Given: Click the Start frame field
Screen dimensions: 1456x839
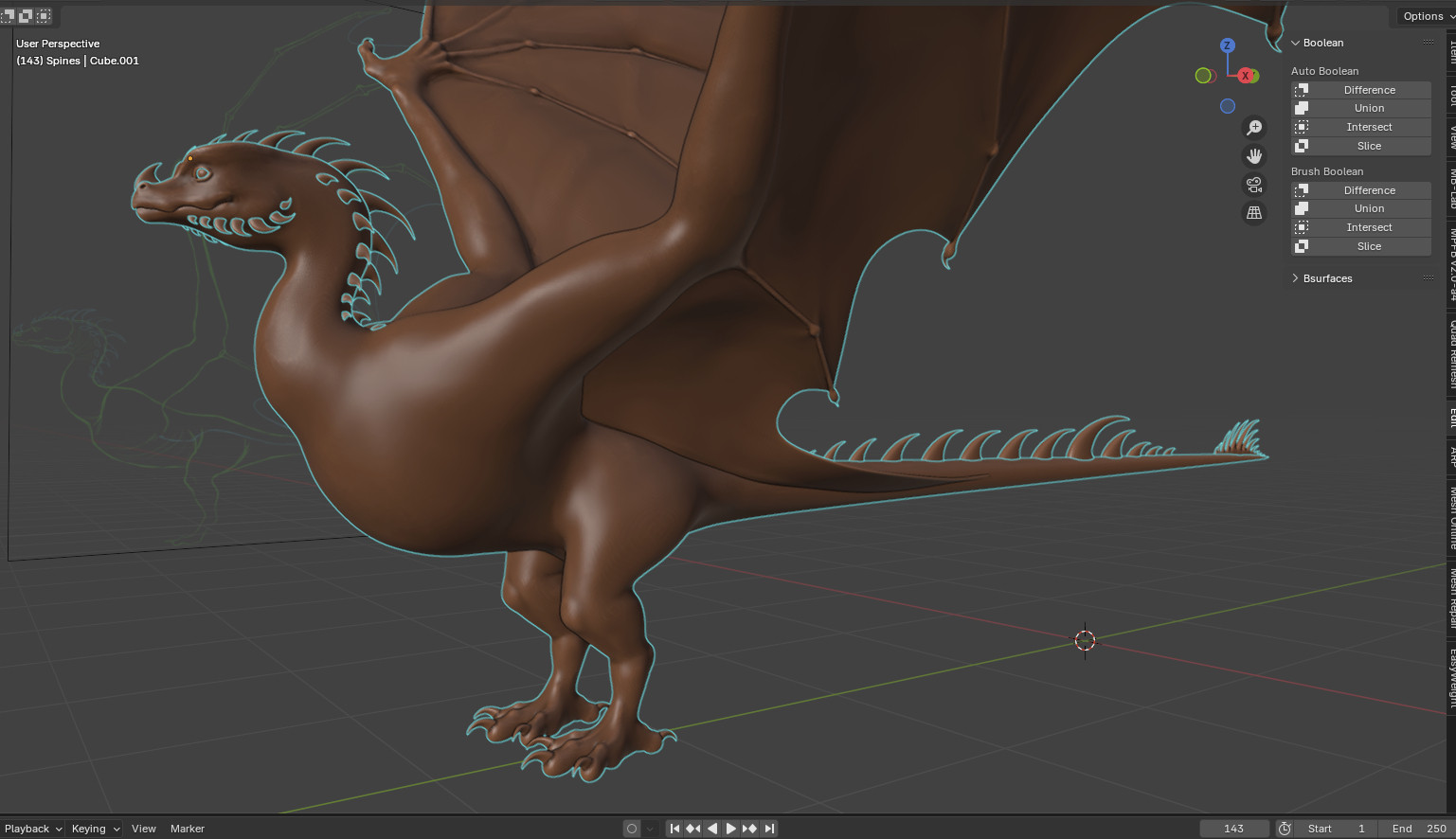Looking at the screenshot, I should 1337,829.
